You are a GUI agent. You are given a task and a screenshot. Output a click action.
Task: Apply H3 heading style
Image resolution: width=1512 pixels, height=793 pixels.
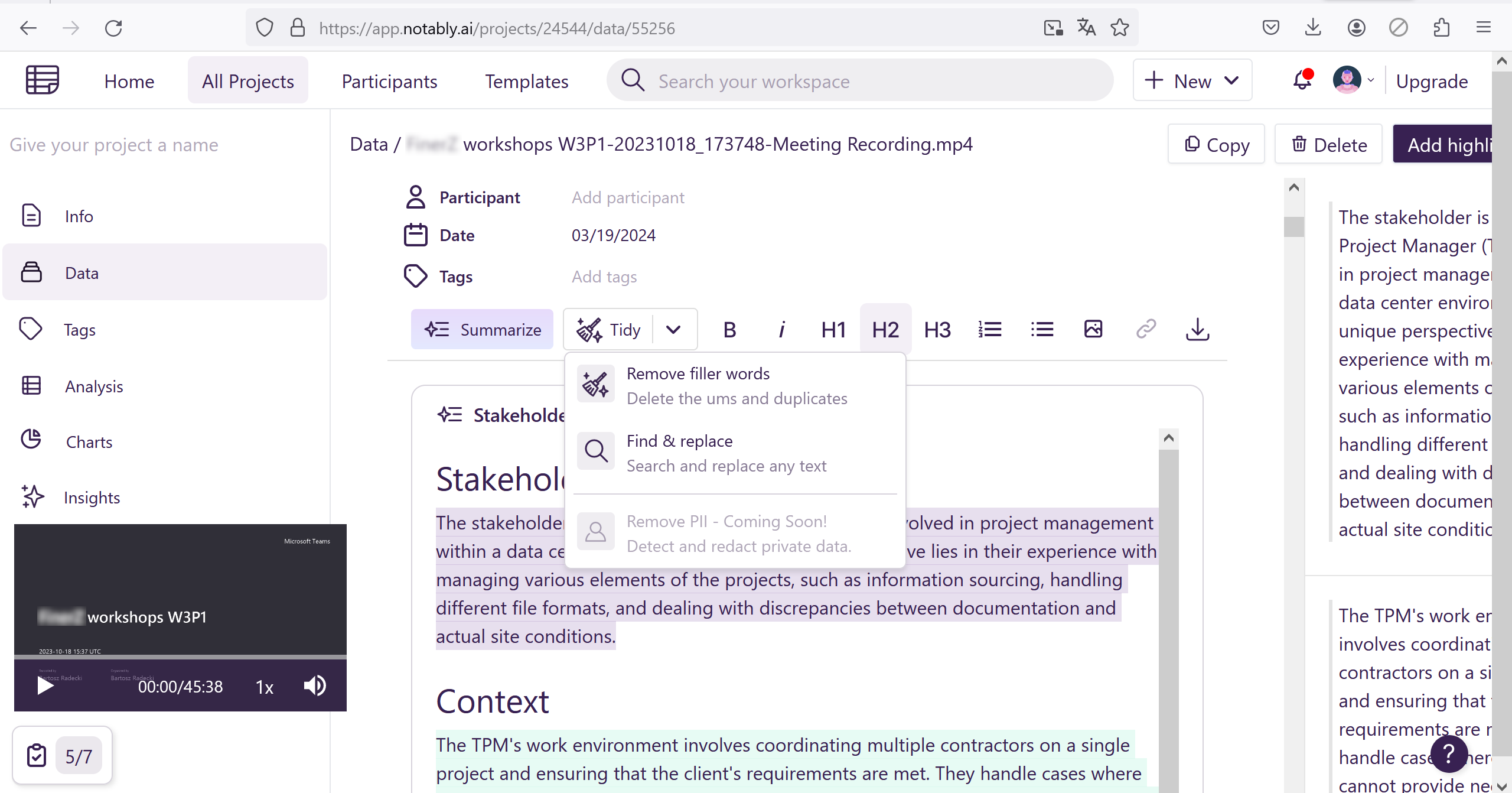(x=937, y=329)
